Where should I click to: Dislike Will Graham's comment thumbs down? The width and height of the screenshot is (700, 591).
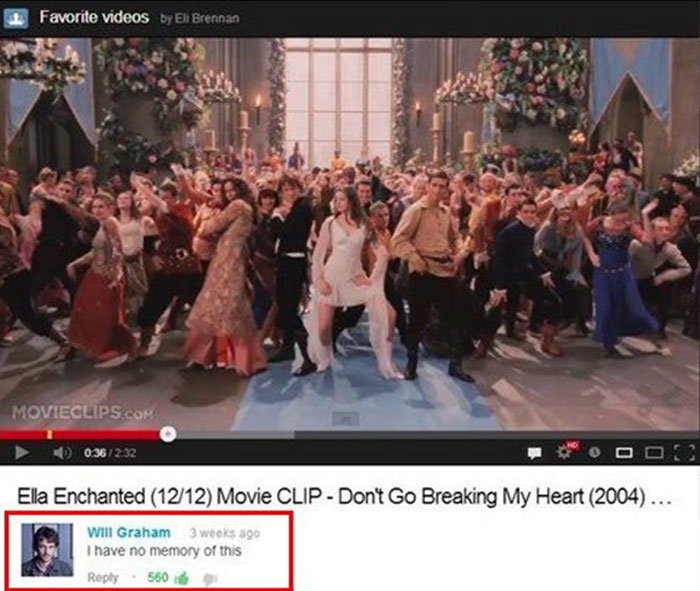point(209,579)
